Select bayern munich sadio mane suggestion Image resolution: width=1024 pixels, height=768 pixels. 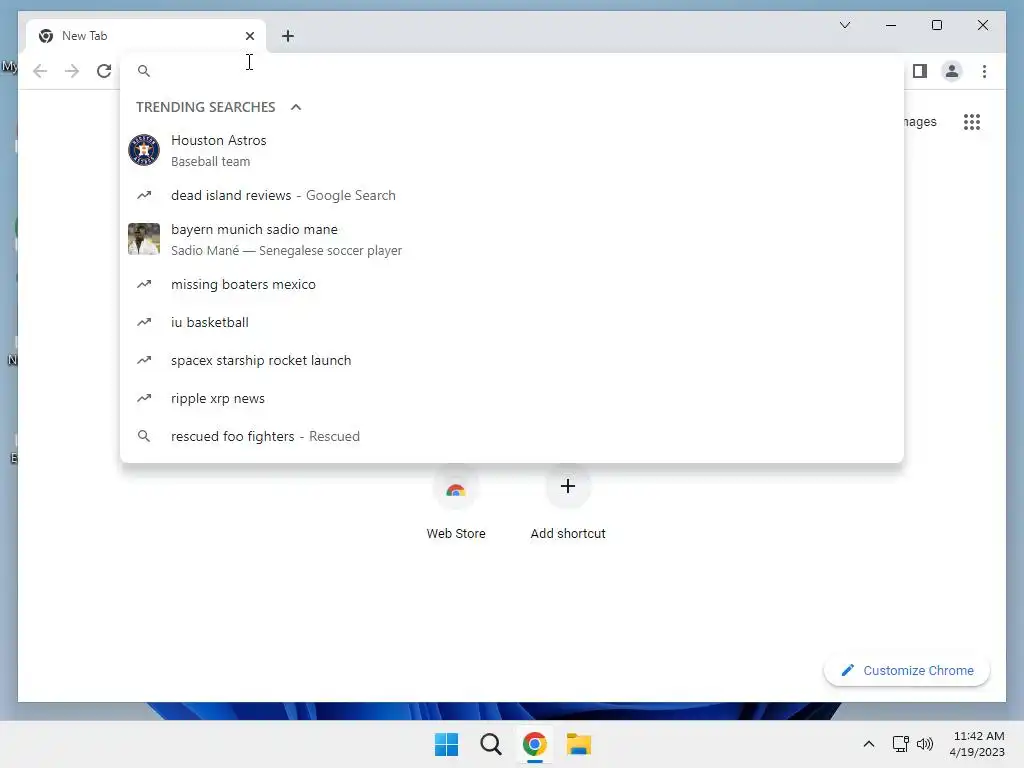coord(512,239)
